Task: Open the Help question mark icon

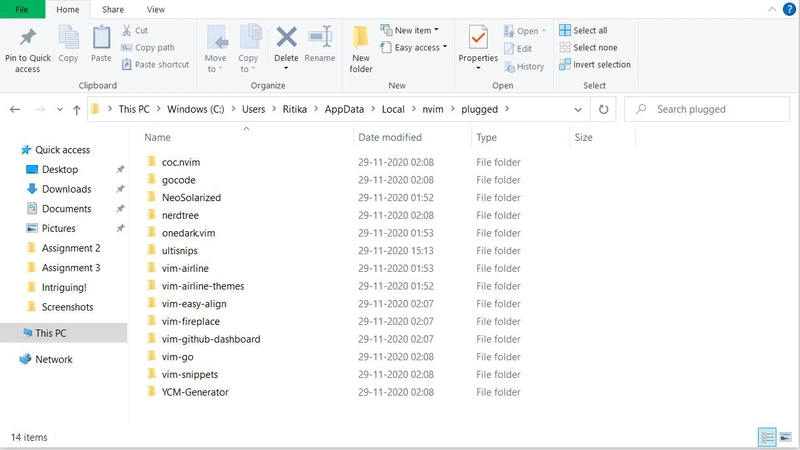Action: click(789, 9)
